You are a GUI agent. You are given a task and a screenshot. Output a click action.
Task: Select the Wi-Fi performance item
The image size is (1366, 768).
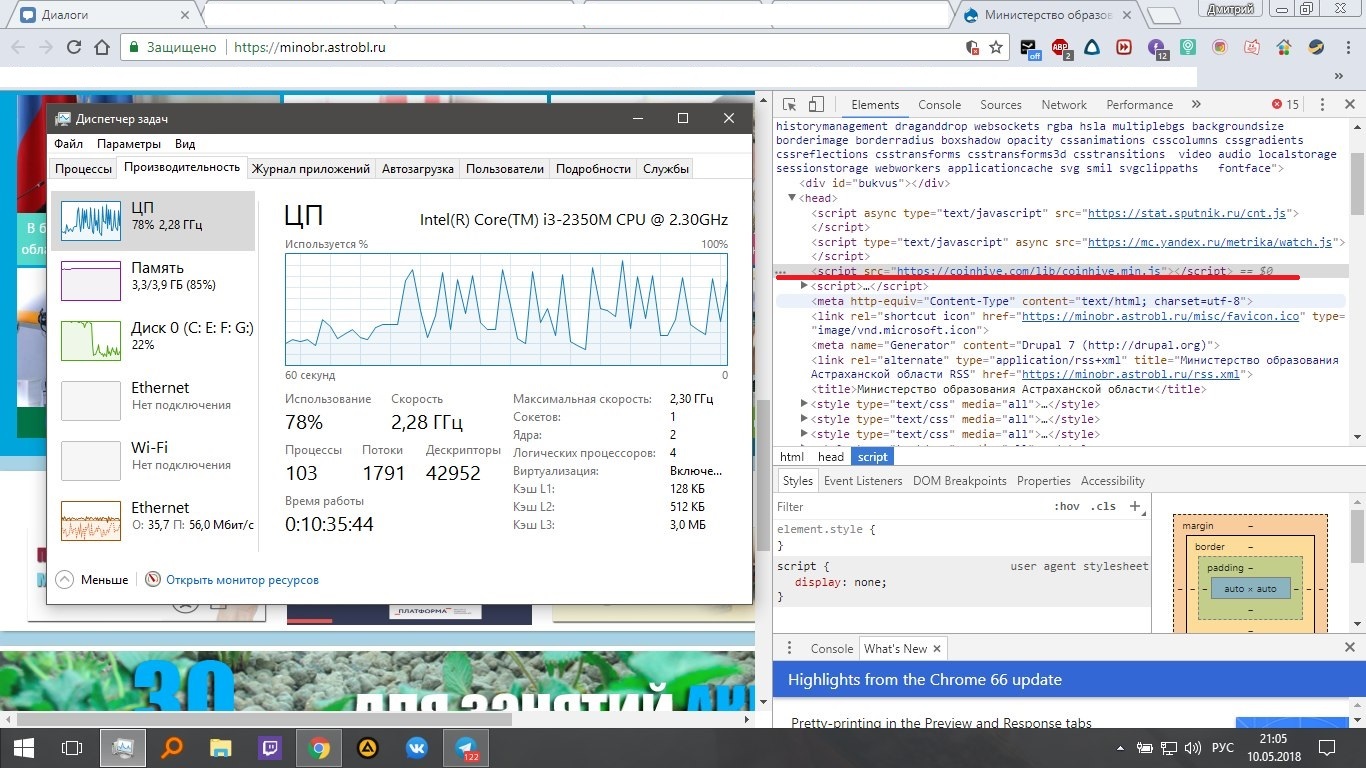[152, 460]
